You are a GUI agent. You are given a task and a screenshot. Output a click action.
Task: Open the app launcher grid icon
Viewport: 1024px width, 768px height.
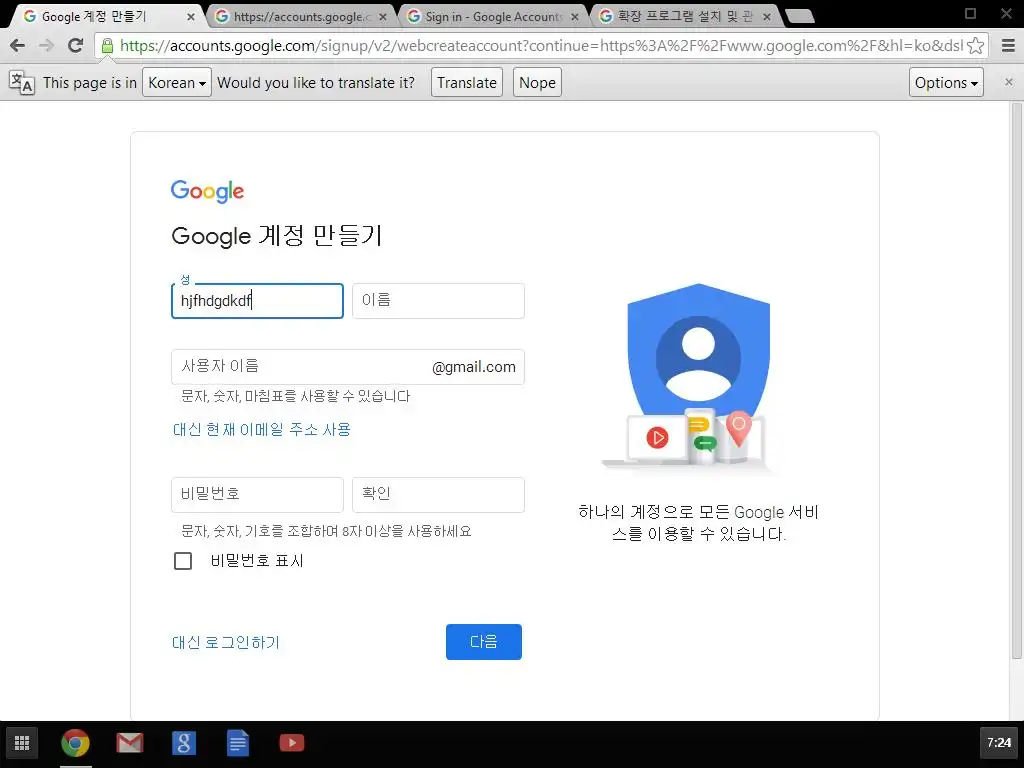pyautogui.click(x=22, y=743)
